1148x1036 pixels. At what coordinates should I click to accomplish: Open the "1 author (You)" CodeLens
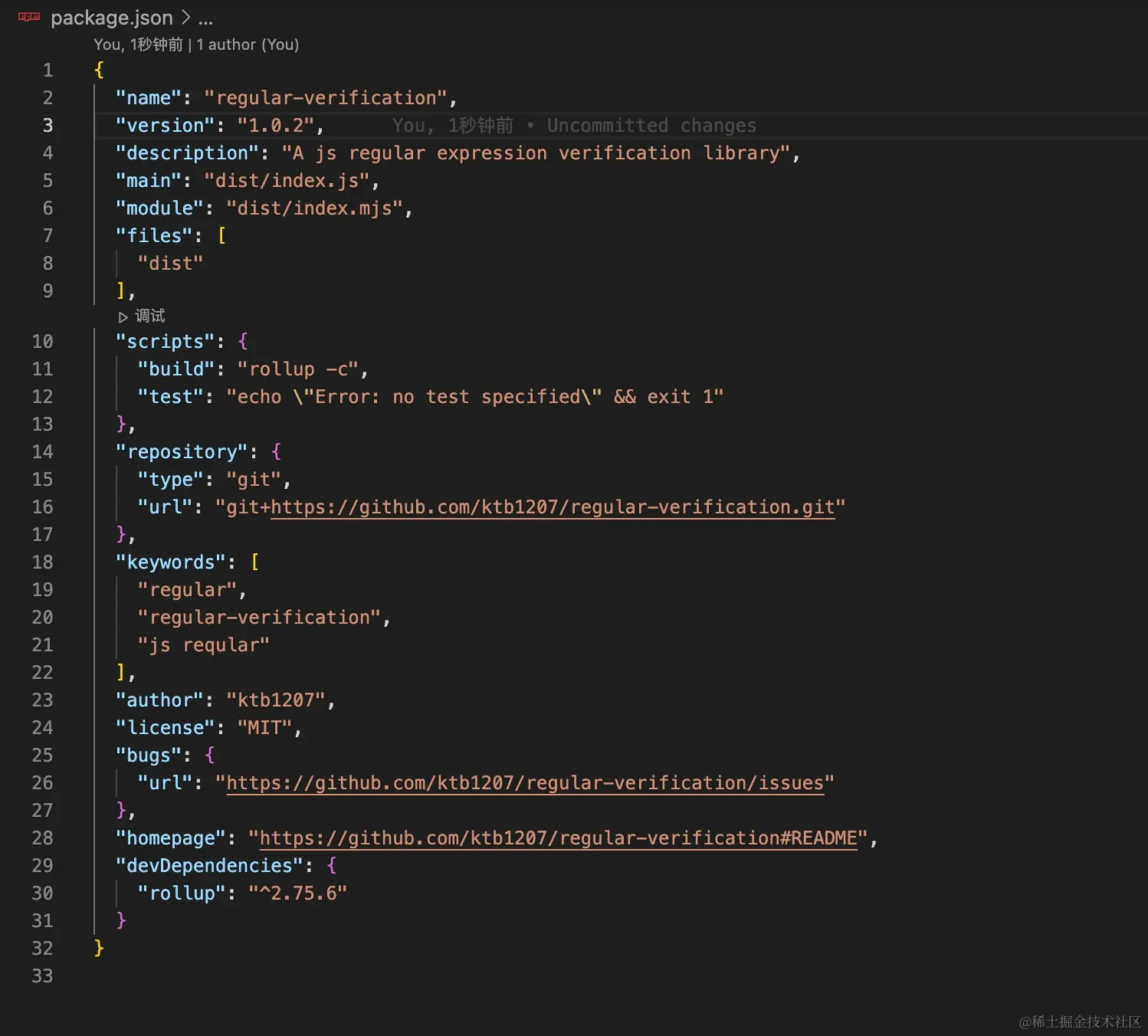pyautogui.click(x=248, y=44)
